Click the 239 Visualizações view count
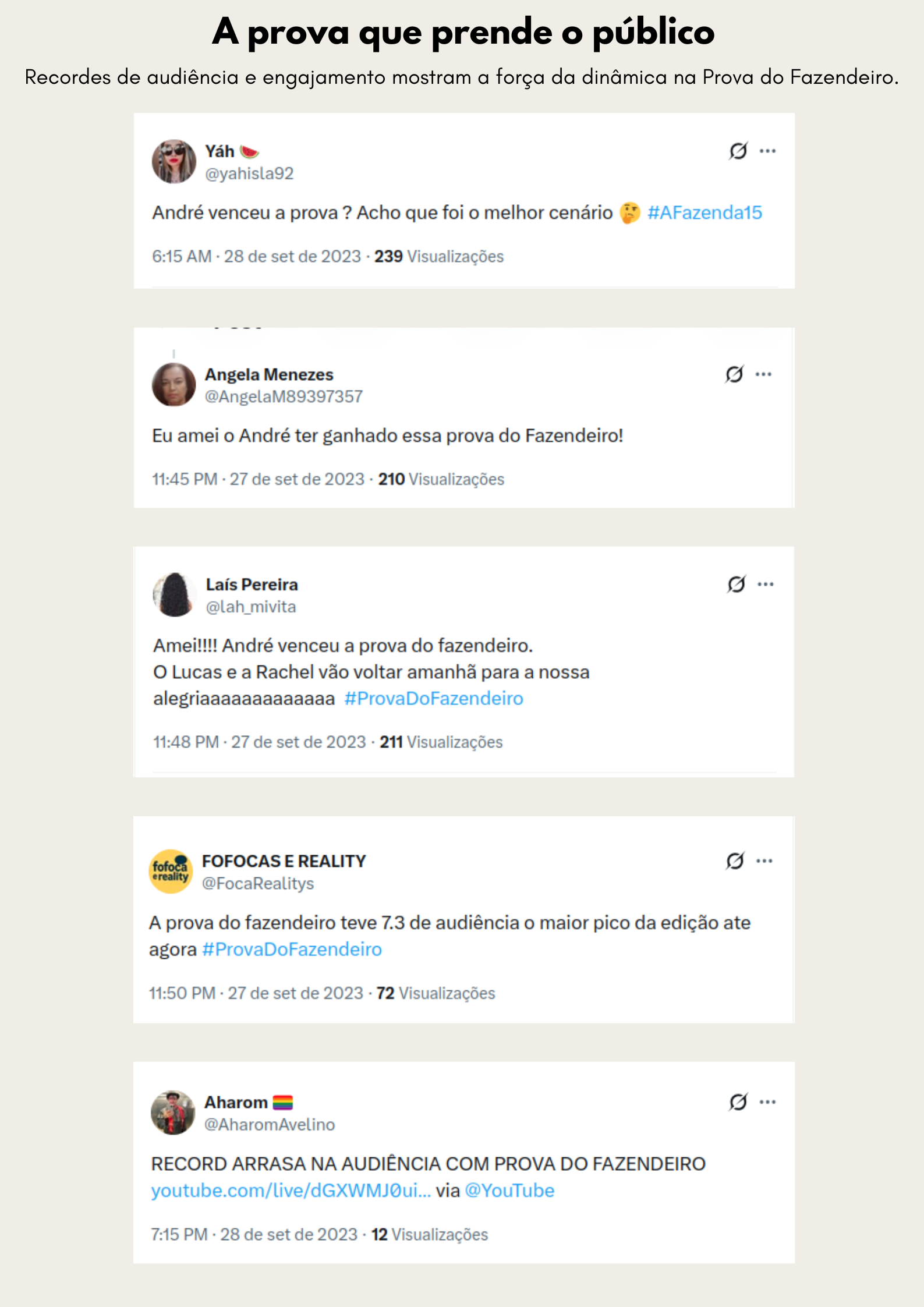Screen dimensions: 924x1307 coord(438,257)
